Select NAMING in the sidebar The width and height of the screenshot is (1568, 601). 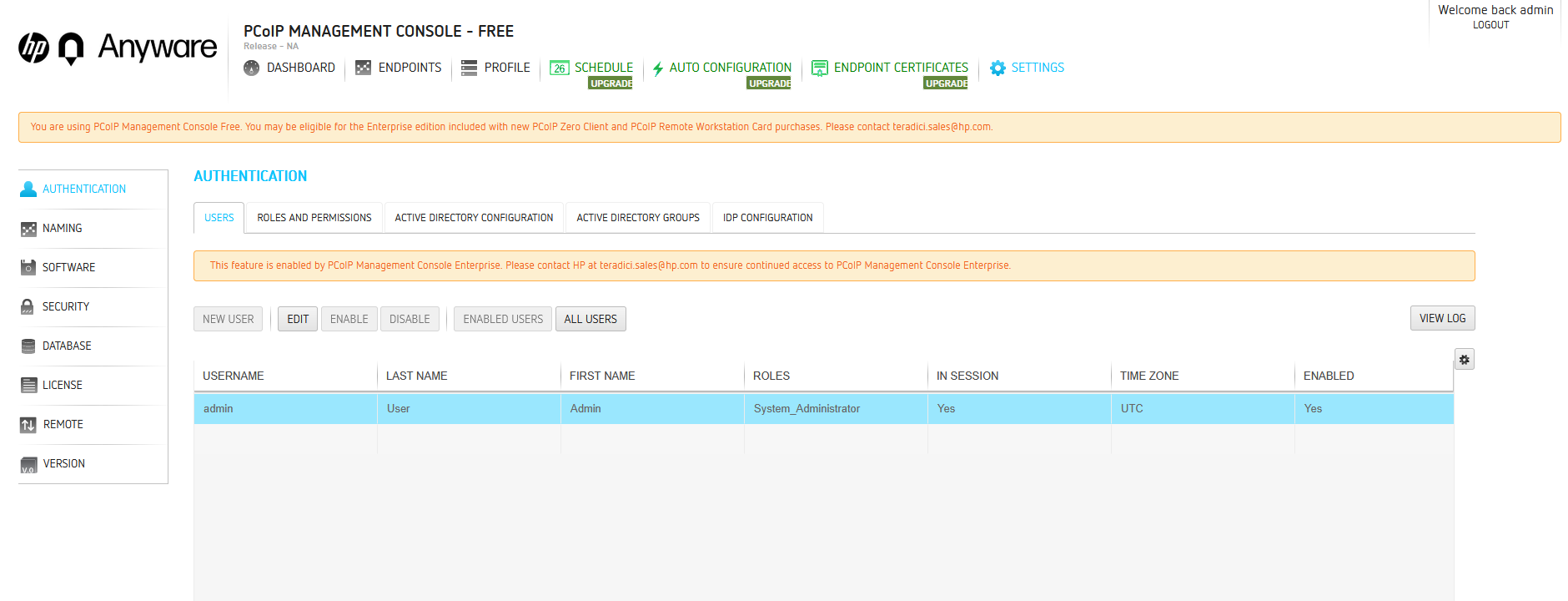pos(63,229)
